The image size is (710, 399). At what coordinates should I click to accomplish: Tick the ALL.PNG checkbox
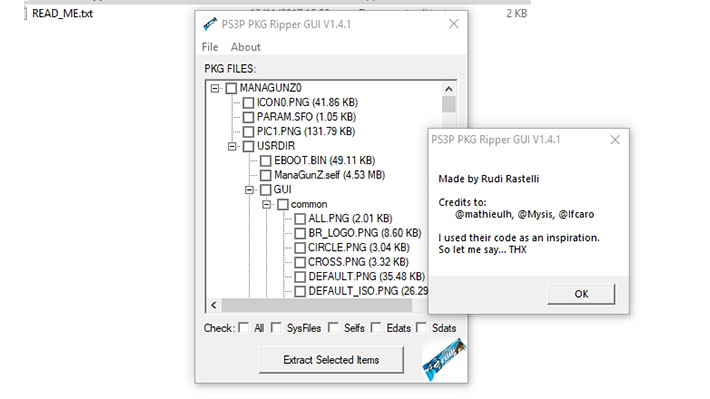tap(300, 219)
